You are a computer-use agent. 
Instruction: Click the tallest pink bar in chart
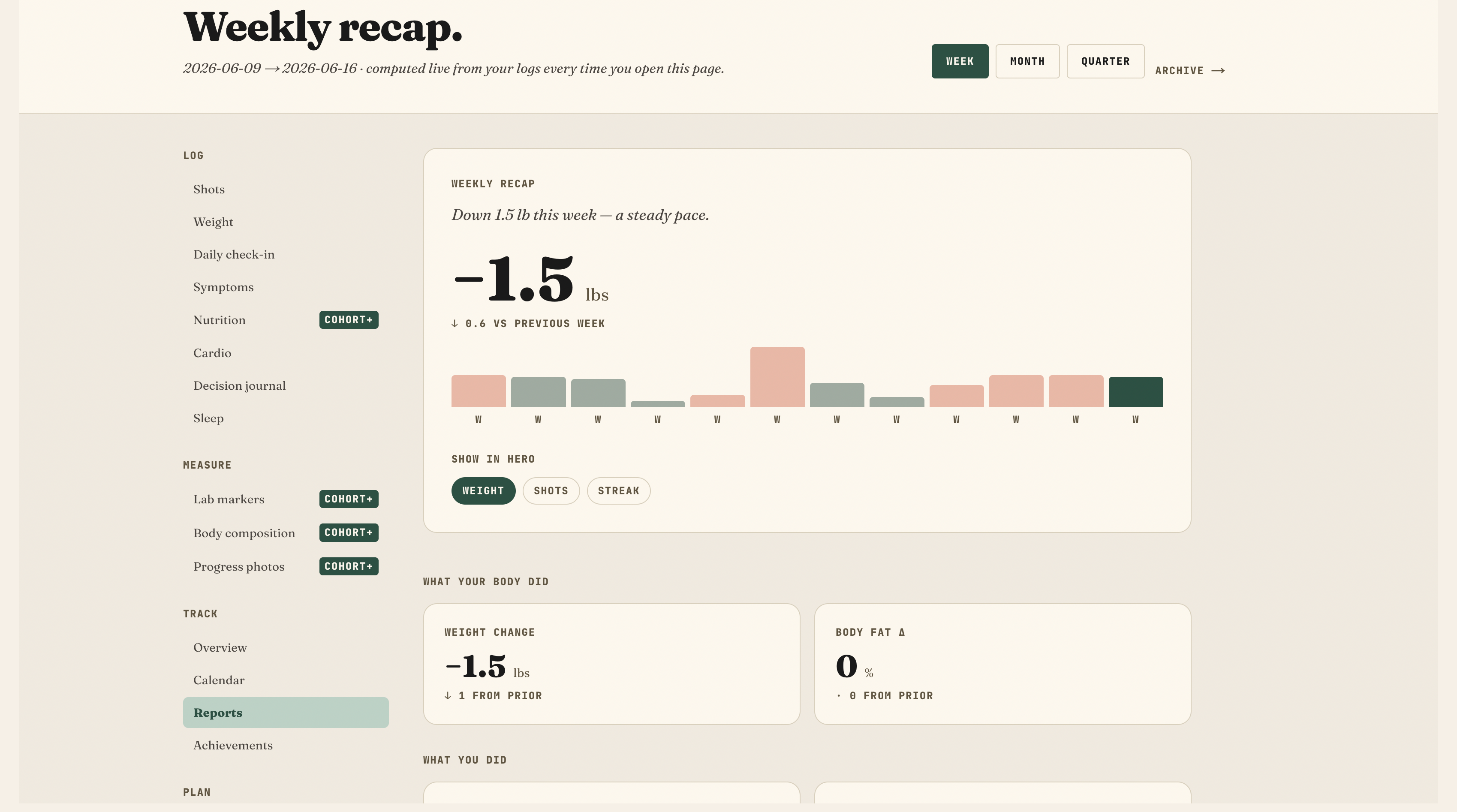point(777,376)
